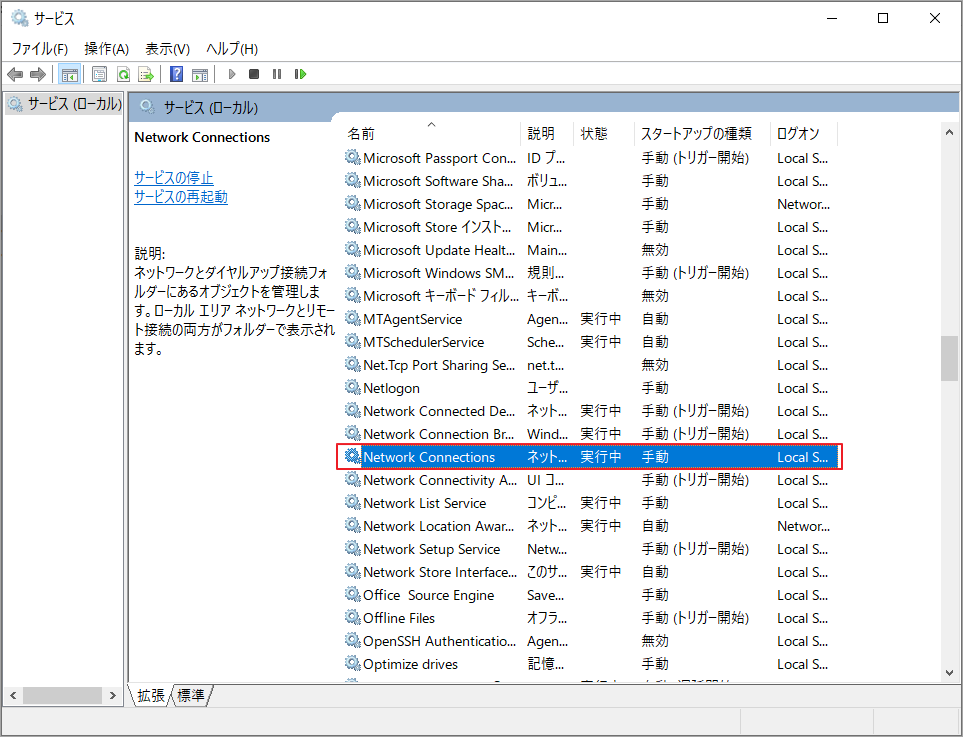Open the ヘルプ(H) menu
The width and height of the screenshot is (963, 737).
pyautogui.click(x=232, y=49)
